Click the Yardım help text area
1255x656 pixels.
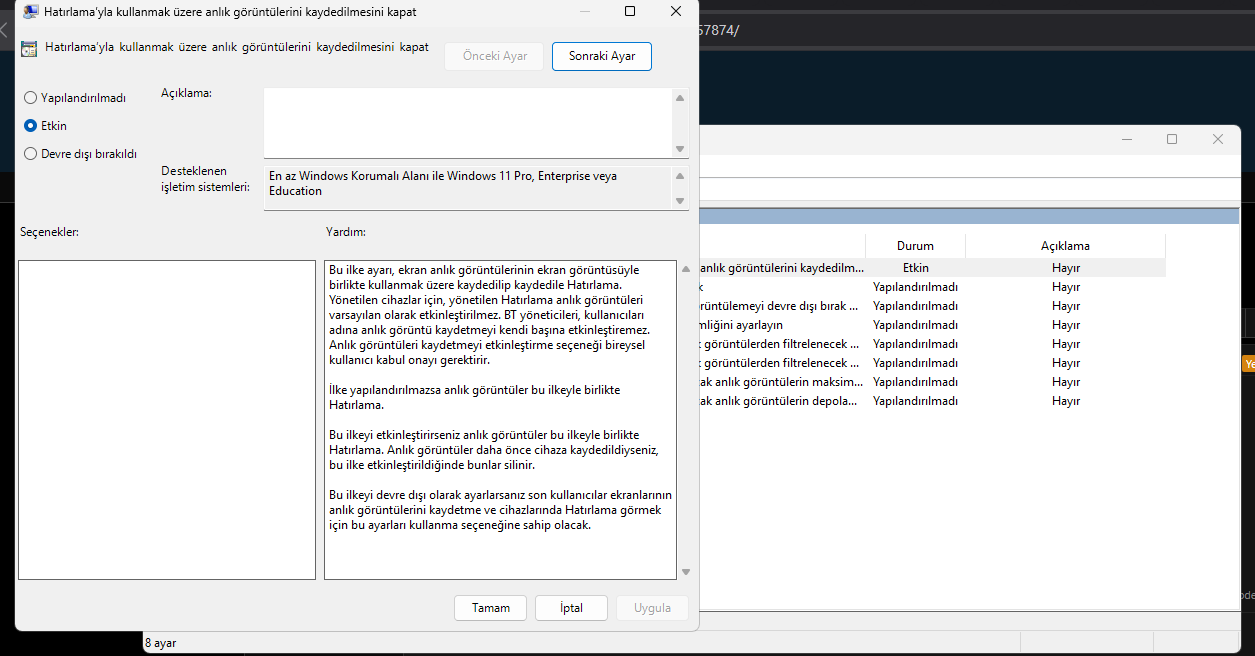pyautogui.click(x=500, y=420)
